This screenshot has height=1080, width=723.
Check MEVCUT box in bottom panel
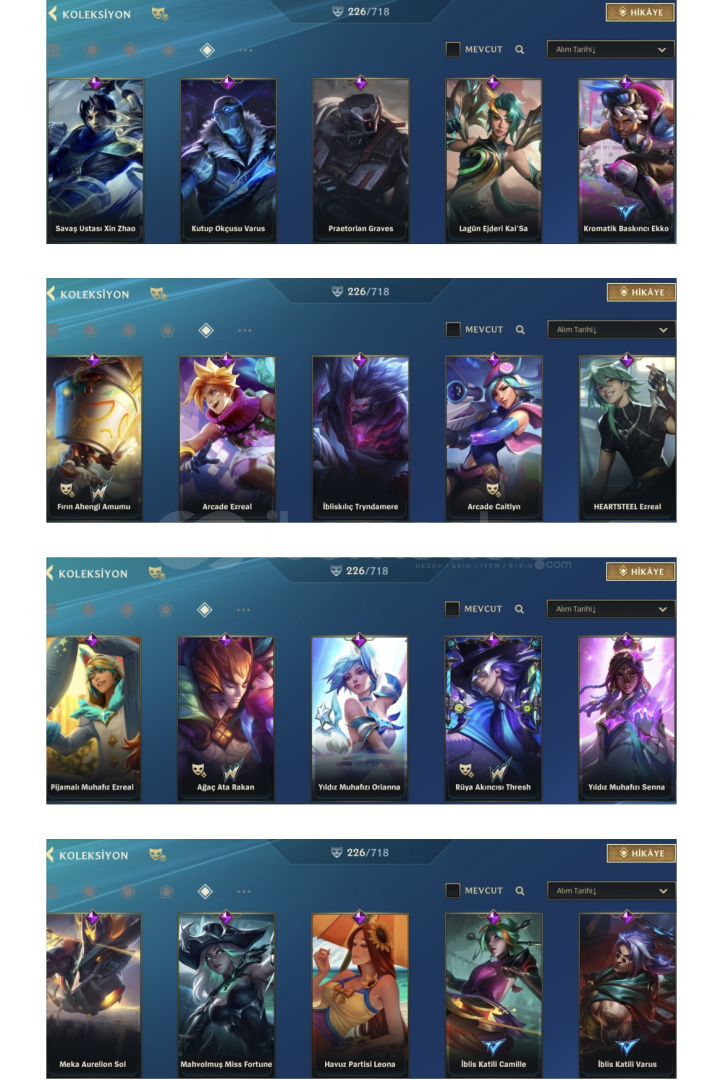click(x=452, y=891)
